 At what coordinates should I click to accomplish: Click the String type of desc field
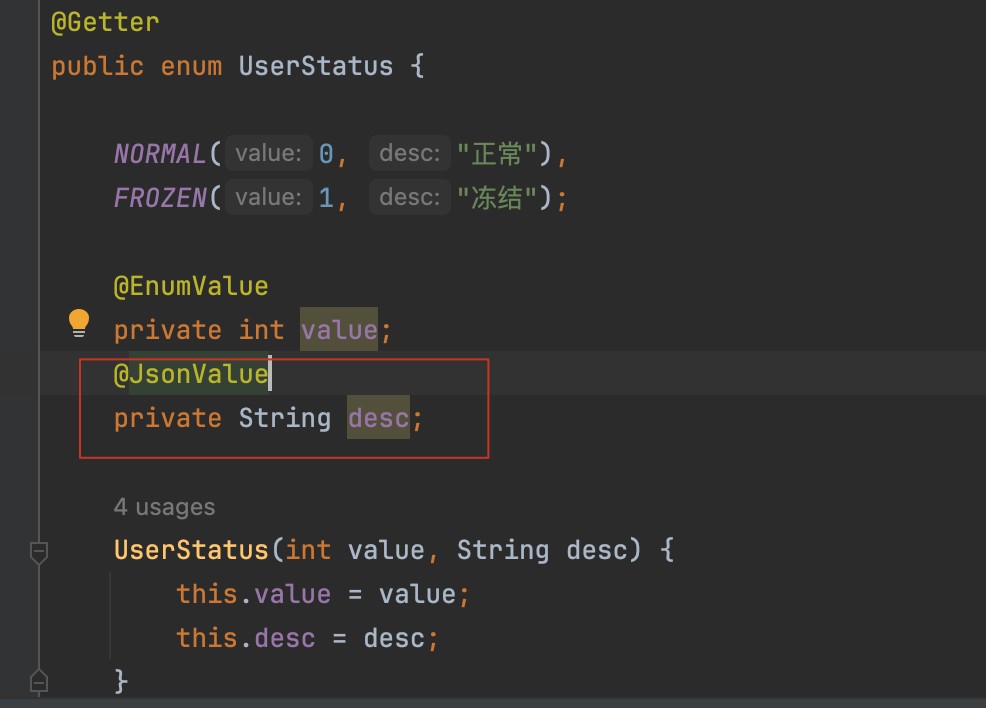284,418
